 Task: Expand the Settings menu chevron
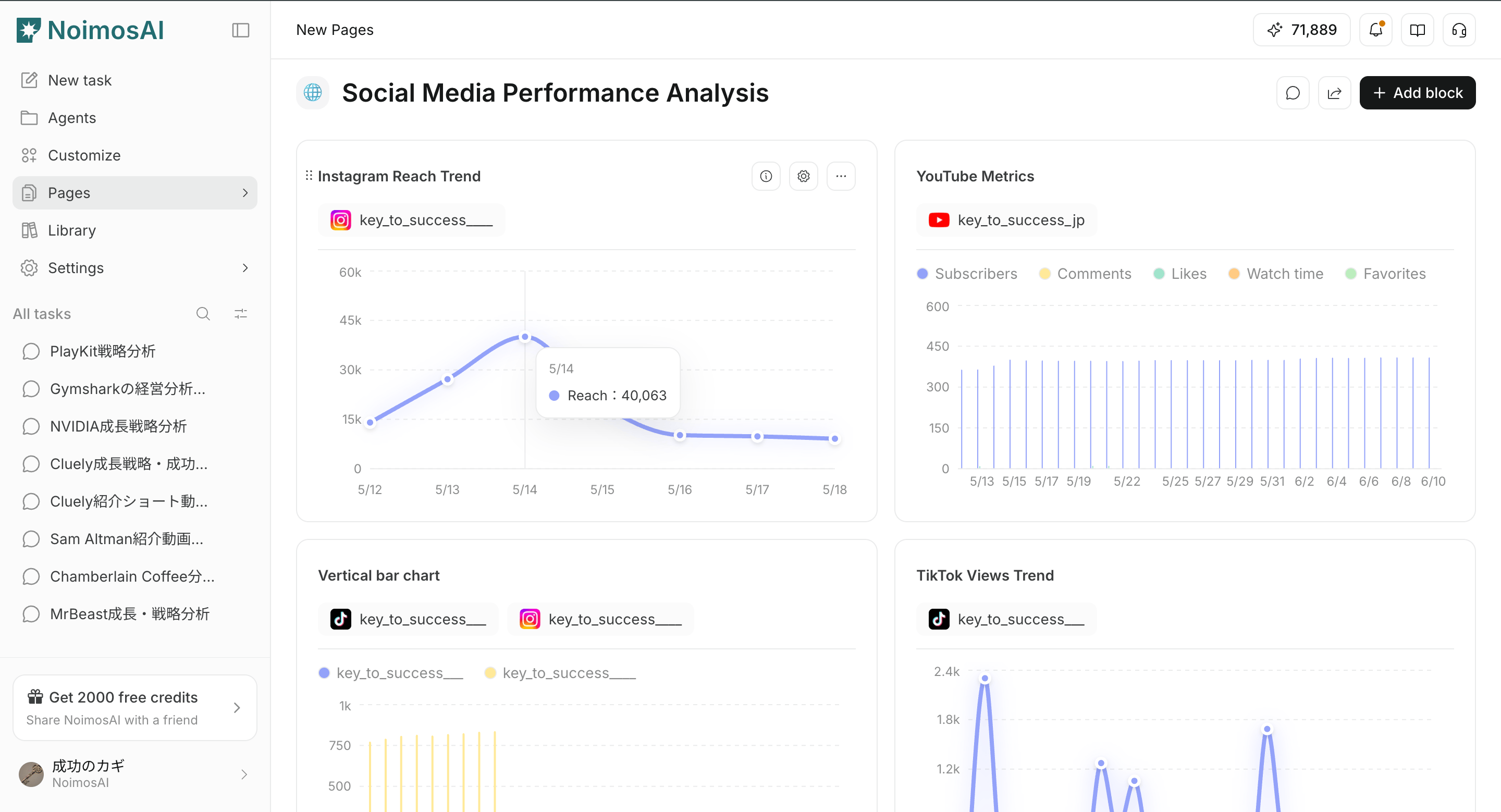tap(245, 268)
